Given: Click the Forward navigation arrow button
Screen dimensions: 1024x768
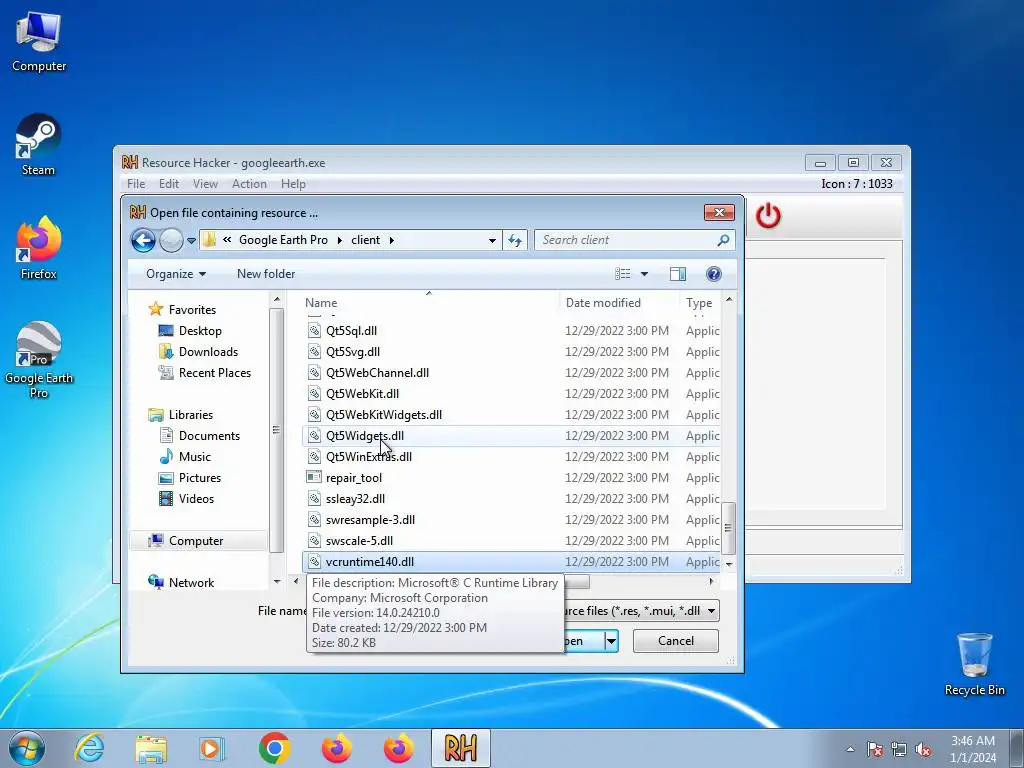Looking at the screenshot, I should coord(171,240).
